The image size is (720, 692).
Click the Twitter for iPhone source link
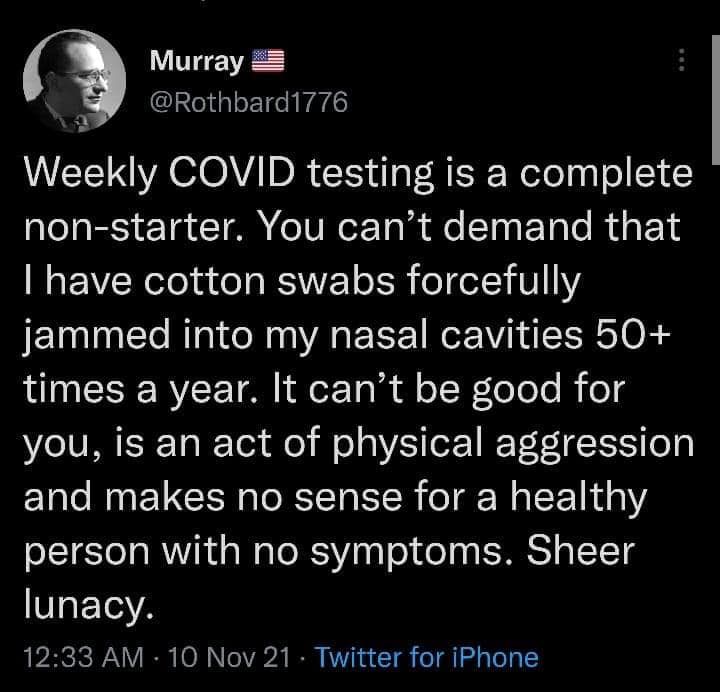click(x=427, y=657)
